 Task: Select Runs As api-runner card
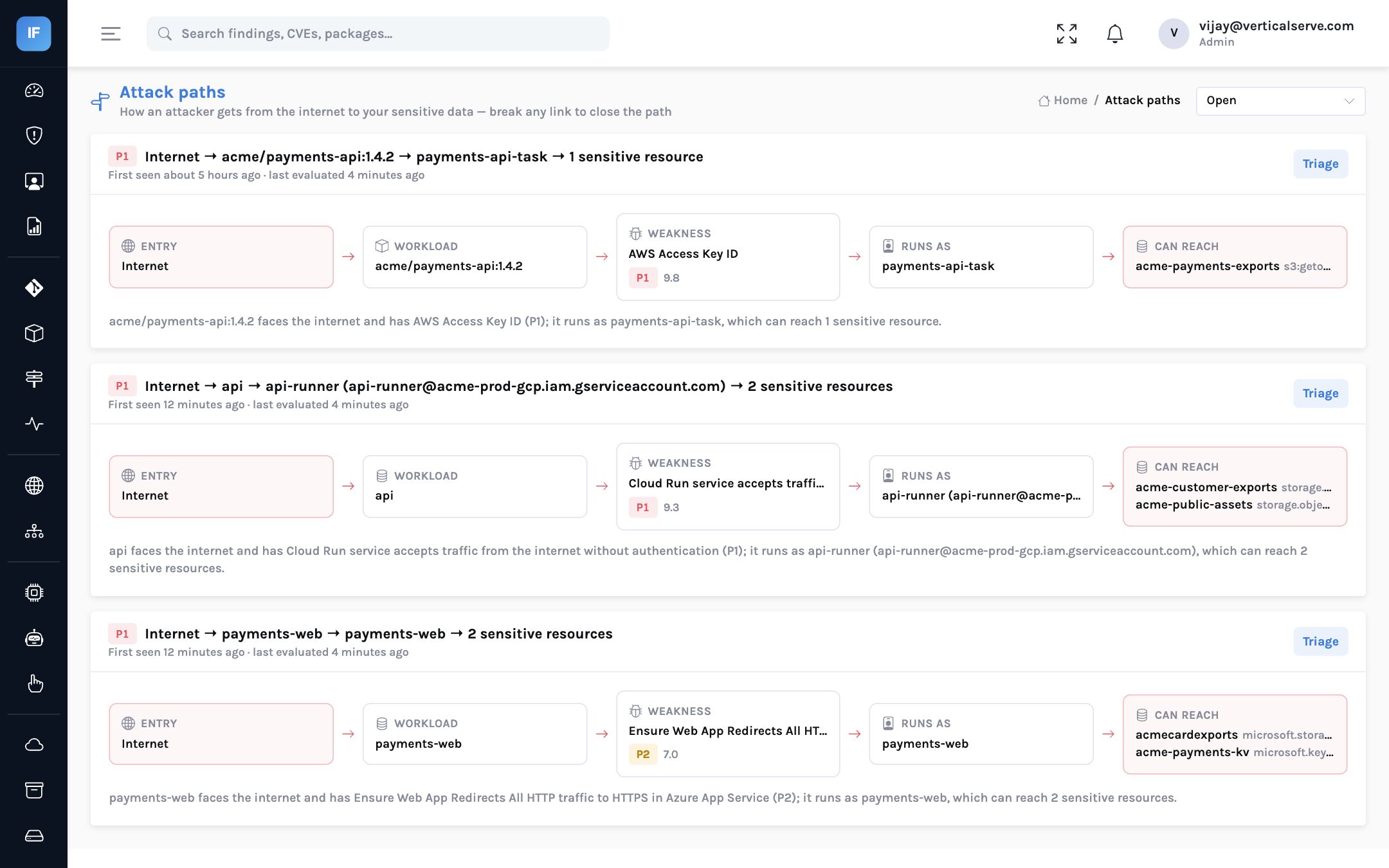tap(981, 486)
